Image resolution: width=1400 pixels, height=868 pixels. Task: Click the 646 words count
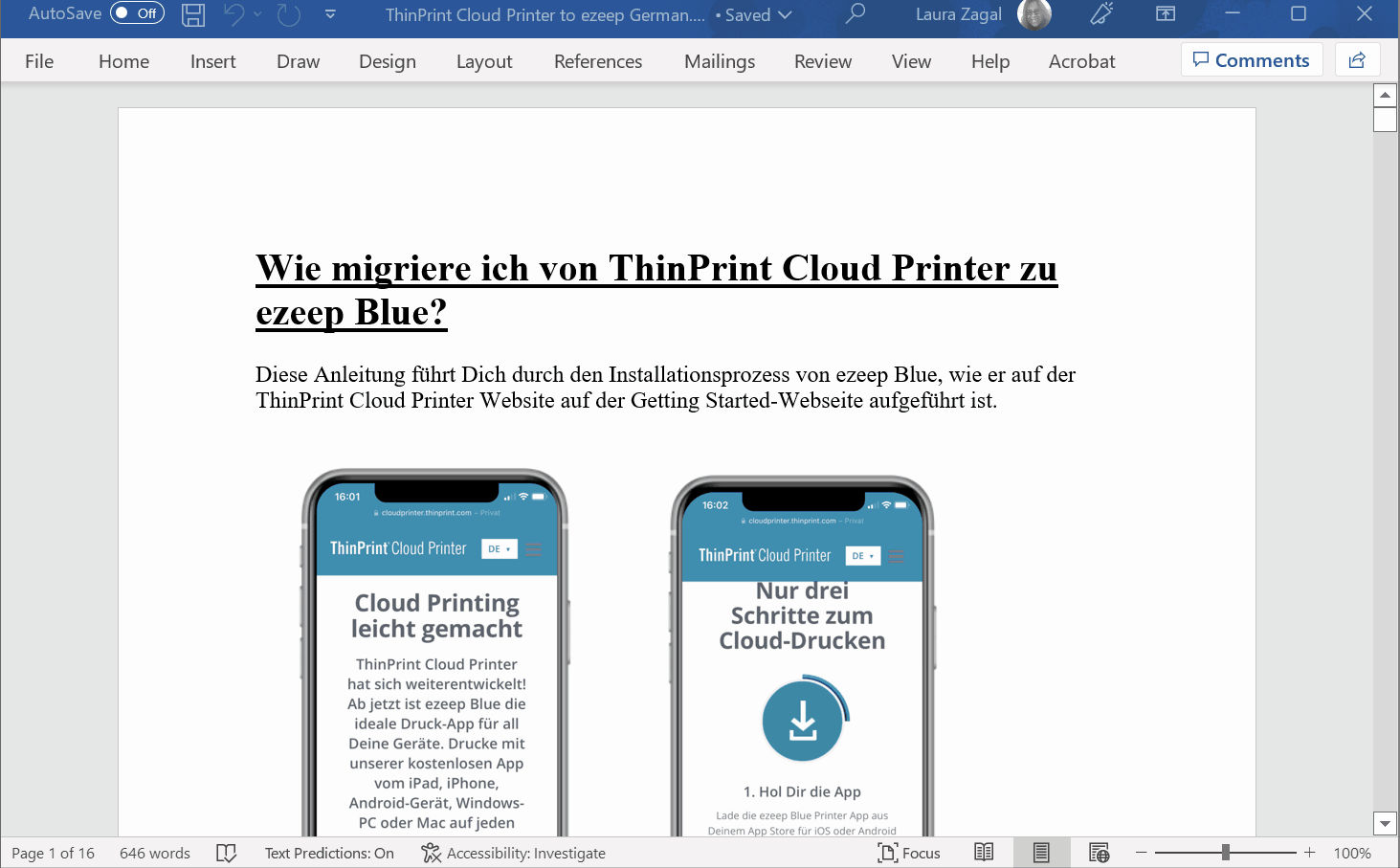(x=155, y=853)
